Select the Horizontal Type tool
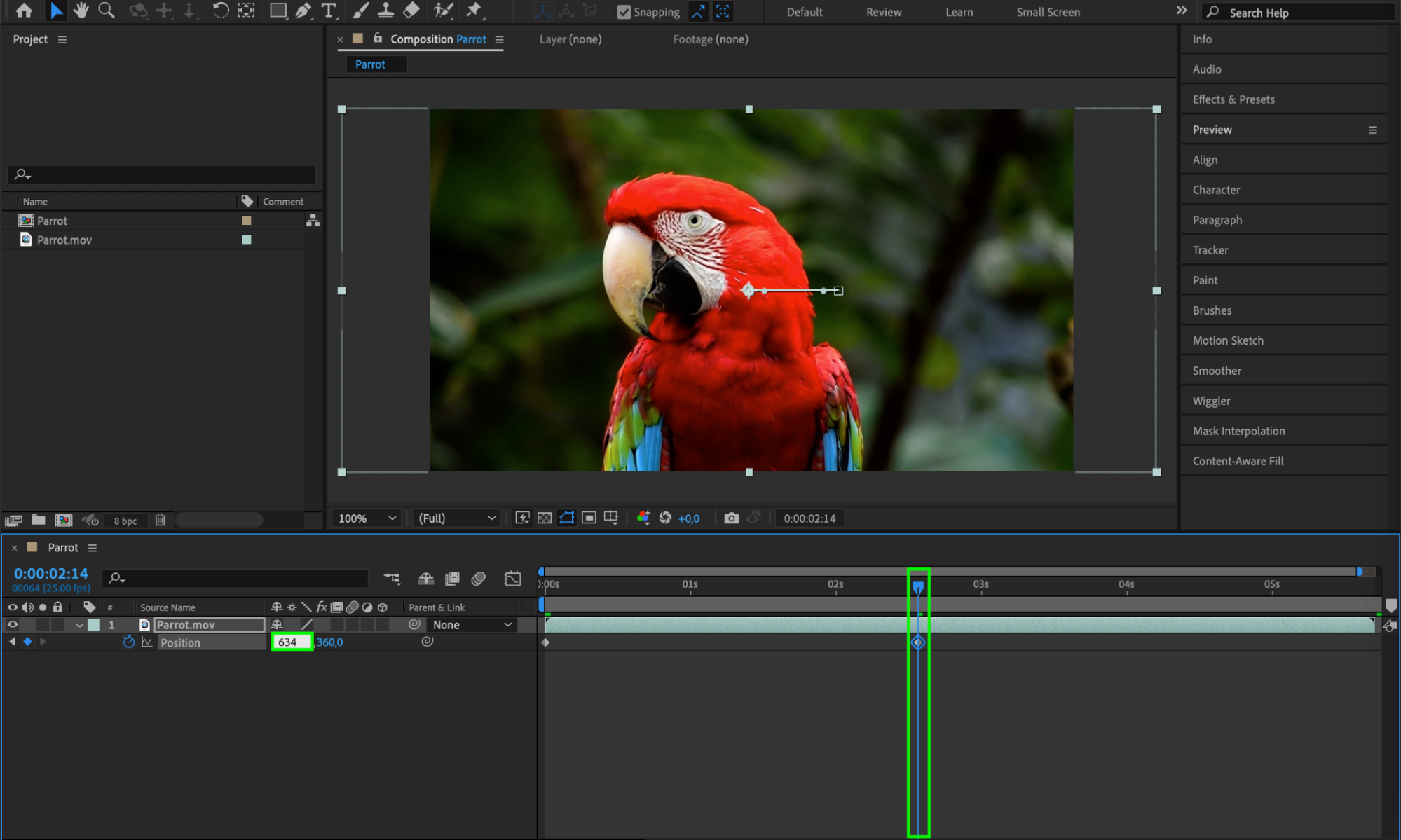This screenshot has width=1401, height=840. [x=328, y=11]
